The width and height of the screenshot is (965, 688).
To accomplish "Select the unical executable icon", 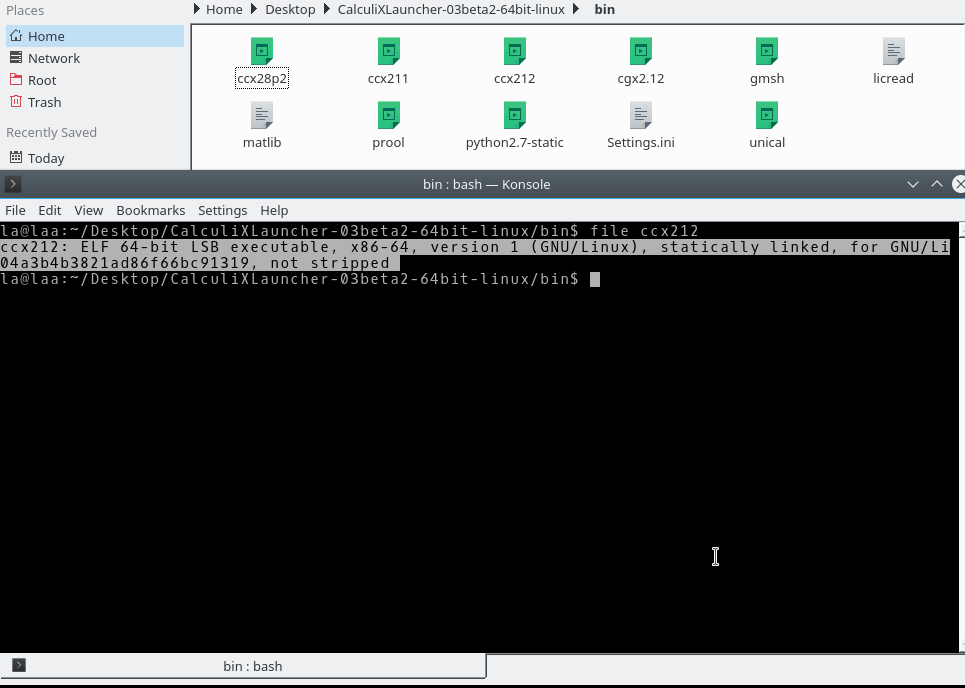I will [x=766, y=116].
